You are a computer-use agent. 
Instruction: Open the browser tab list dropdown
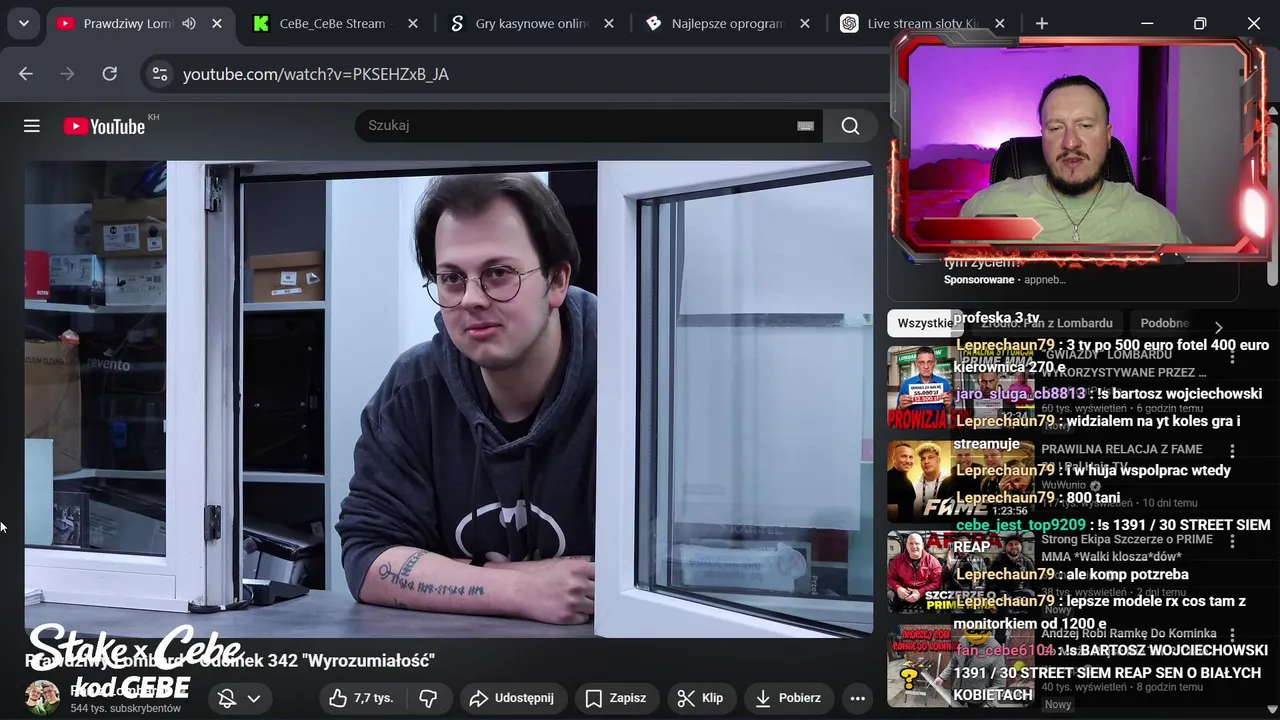(23, 23)
